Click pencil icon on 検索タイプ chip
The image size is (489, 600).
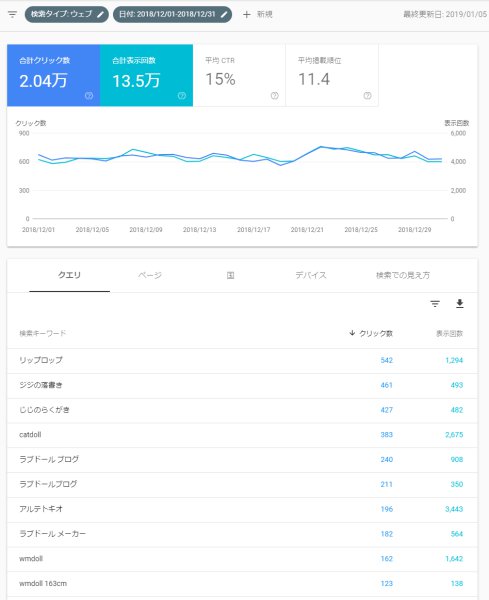pyautogui.click(x=100, y=15)
